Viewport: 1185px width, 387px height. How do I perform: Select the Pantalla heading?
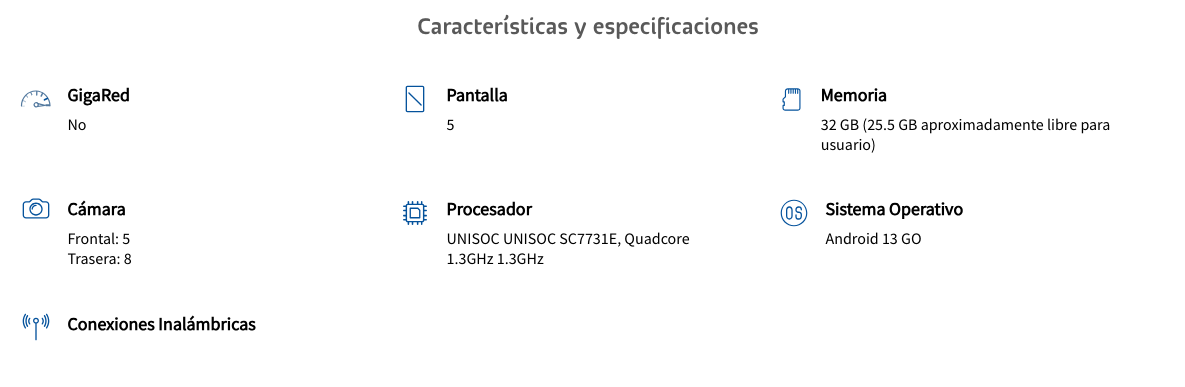[x=477, y=96]
